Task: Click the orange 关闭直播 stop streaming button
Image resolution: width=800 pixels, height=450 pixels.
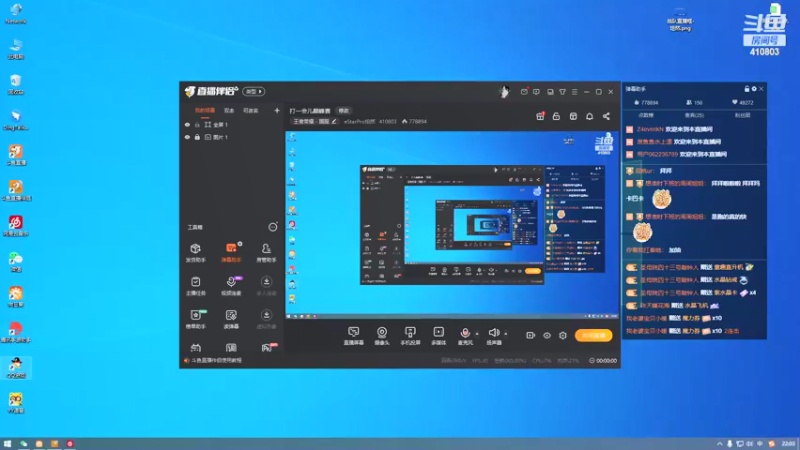Action: tap(593, 335)
